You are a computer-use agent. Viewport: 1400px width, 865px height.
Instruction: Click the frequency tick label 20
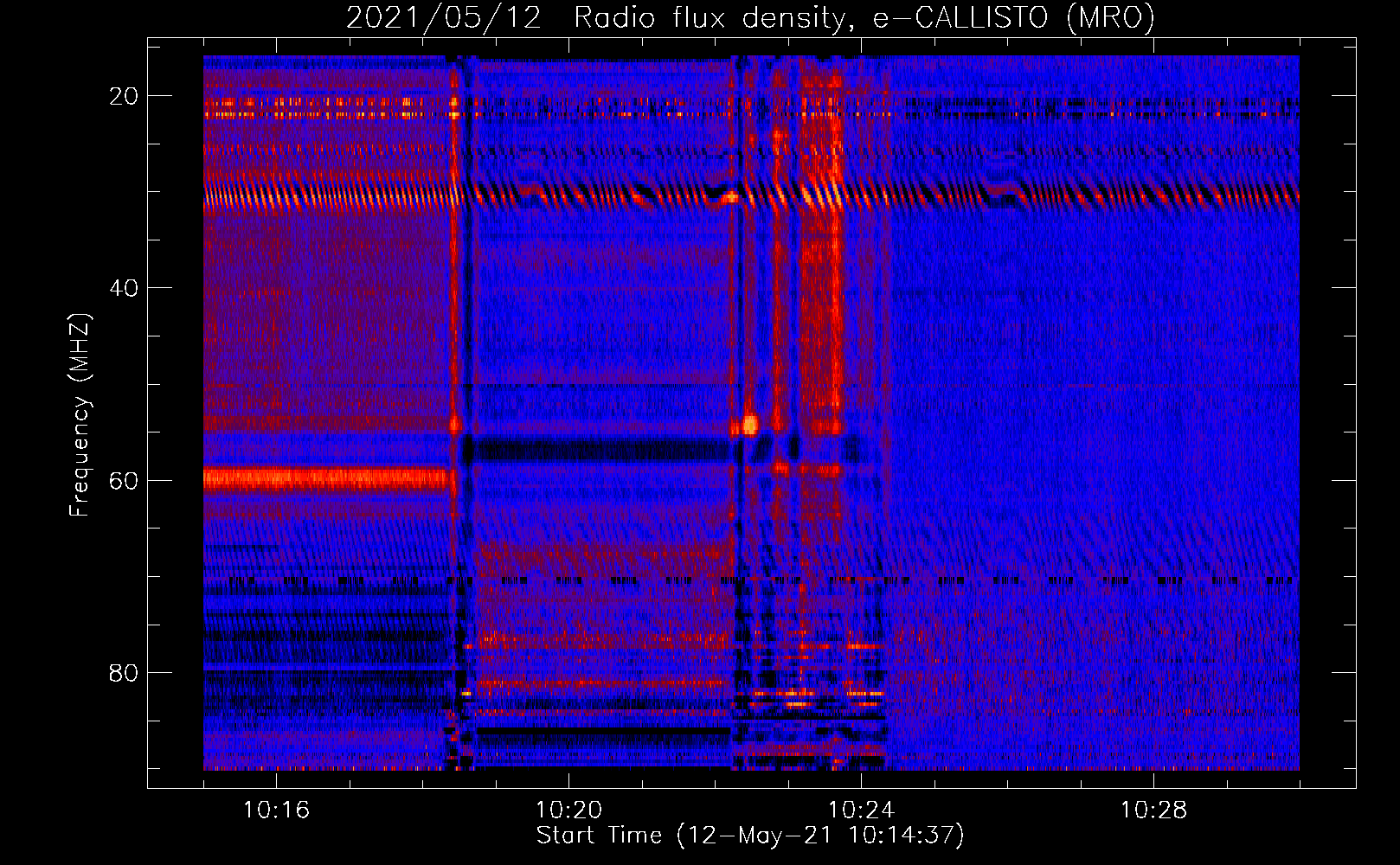tap(124, 96)
